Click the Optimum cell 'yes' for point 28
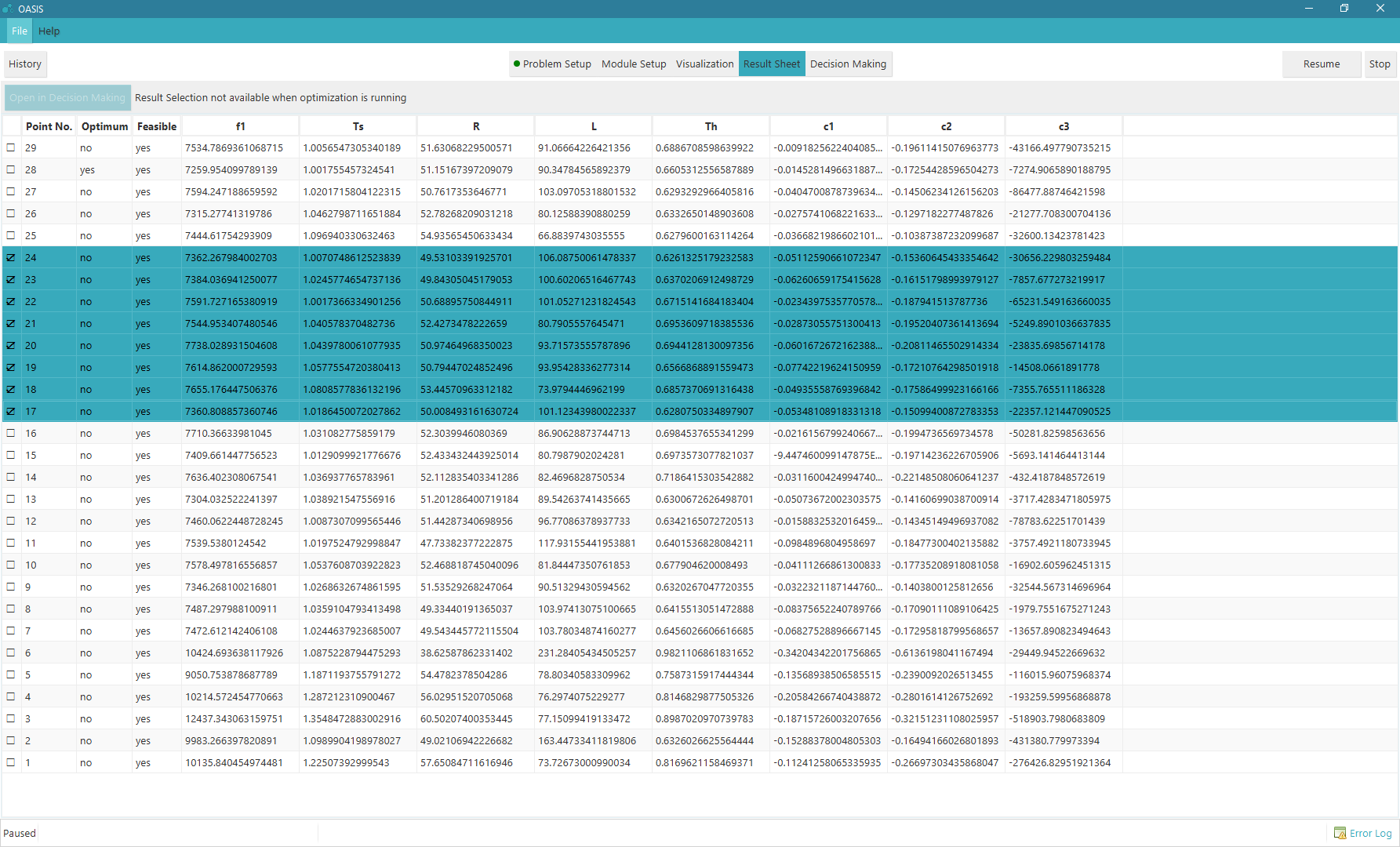The height and width of the screenshot is (847, 1400). 87,169
